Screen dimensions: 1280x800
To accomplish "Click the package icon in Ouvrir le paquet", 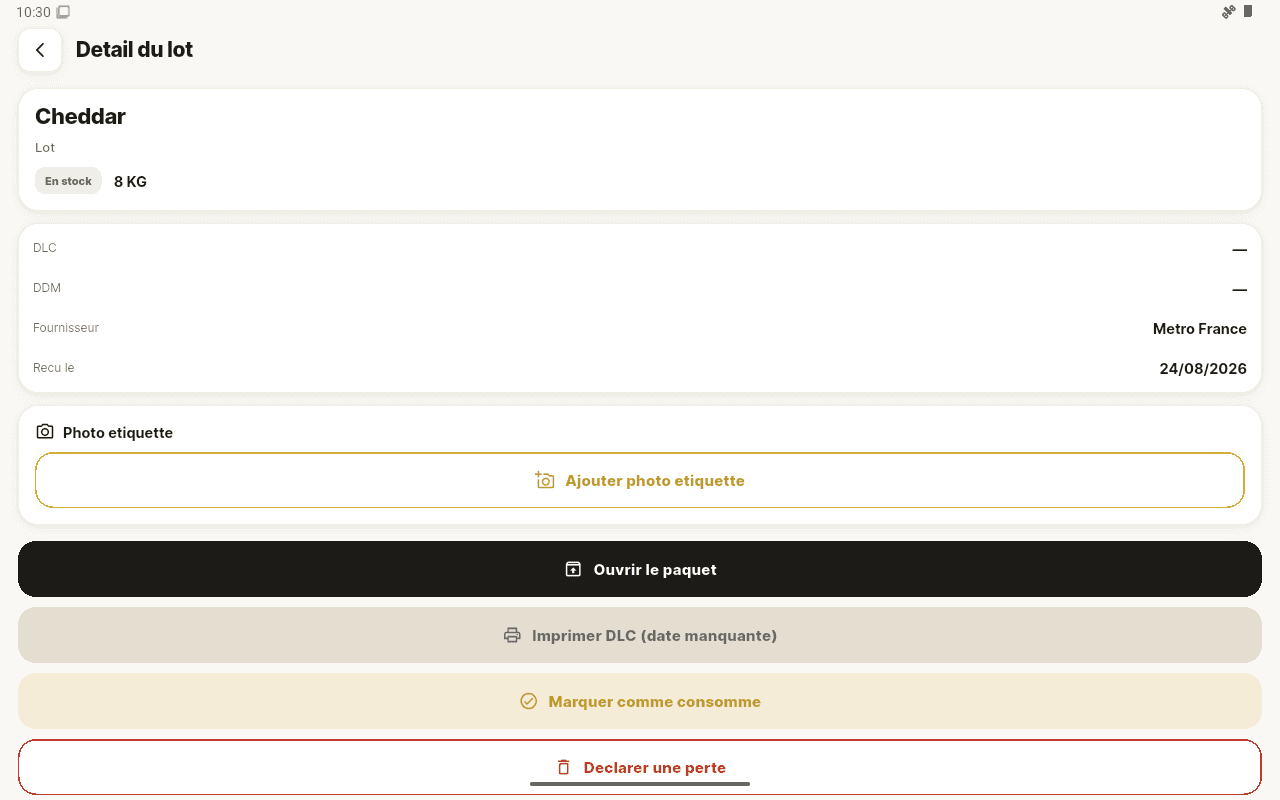I will point(573,569).
